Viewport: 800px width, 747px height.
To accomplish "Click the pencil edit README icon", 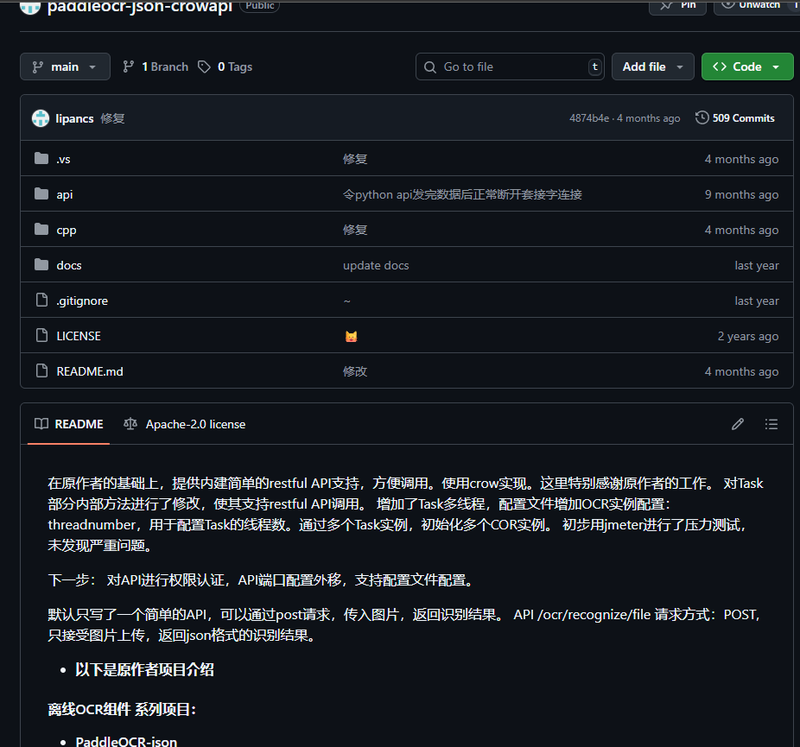I will (738, 424).
